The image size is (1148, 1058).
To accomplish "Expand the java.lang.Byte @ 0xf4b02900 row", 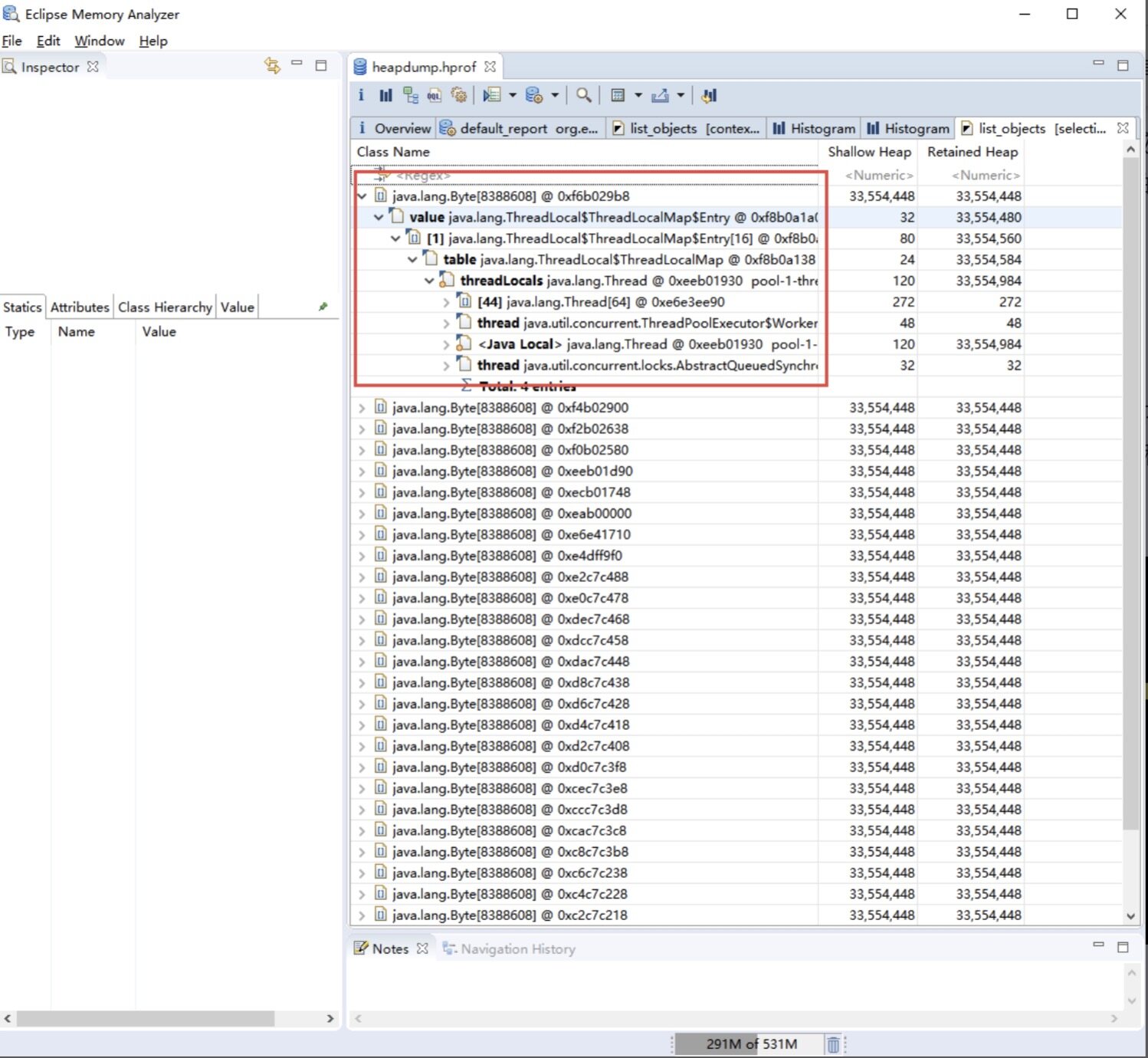I will point(362,408).
